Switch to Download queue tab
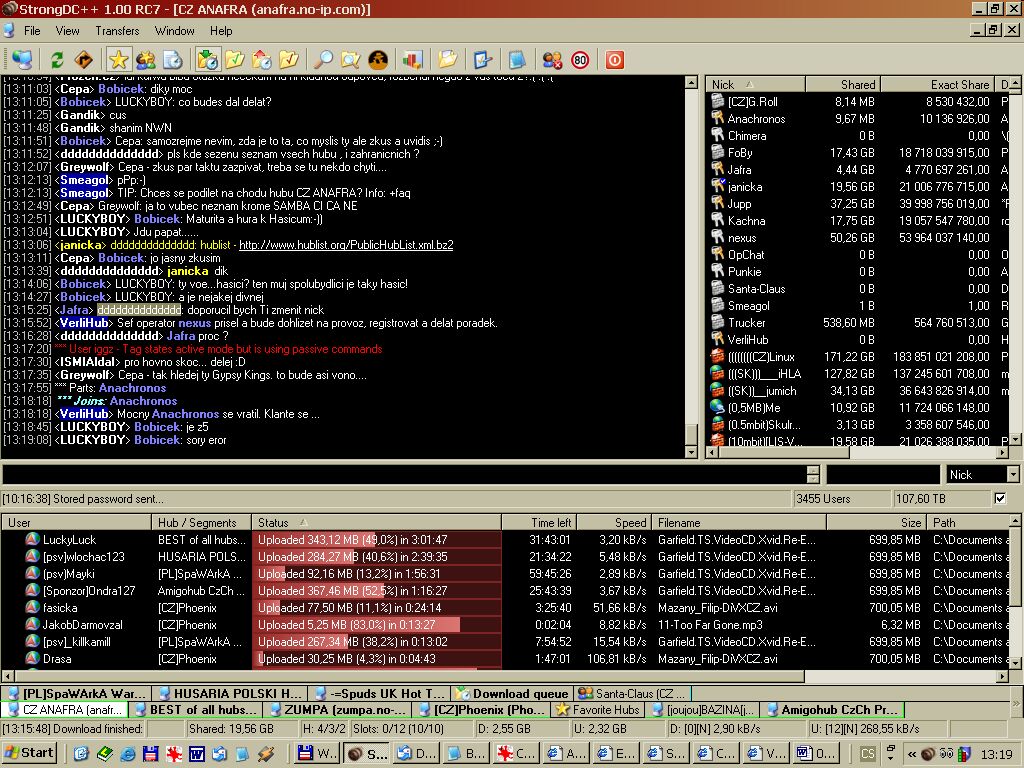 tap(513, 694)
